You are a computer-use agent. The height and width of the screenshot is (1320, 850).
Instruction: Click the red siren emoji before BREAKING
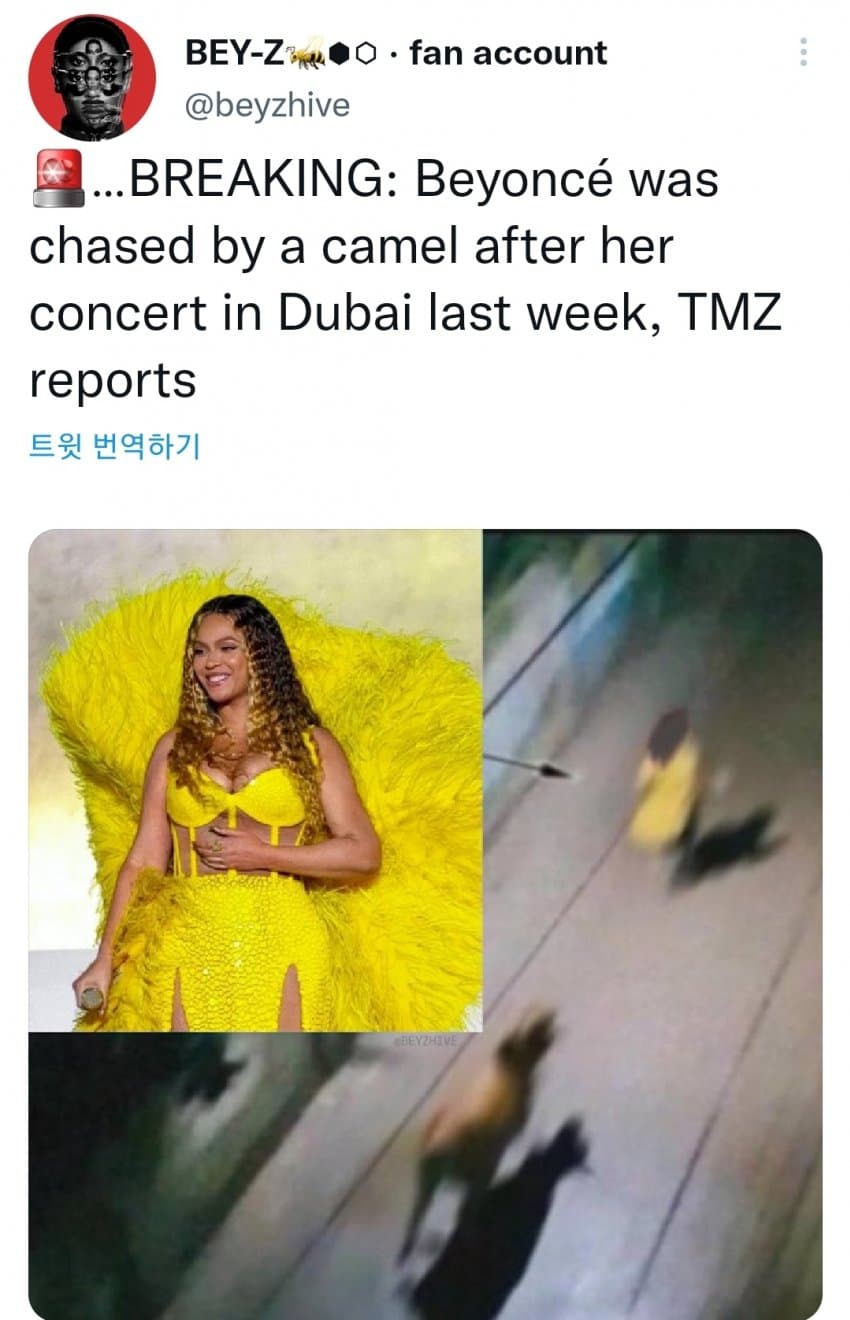tap(58, 183)
